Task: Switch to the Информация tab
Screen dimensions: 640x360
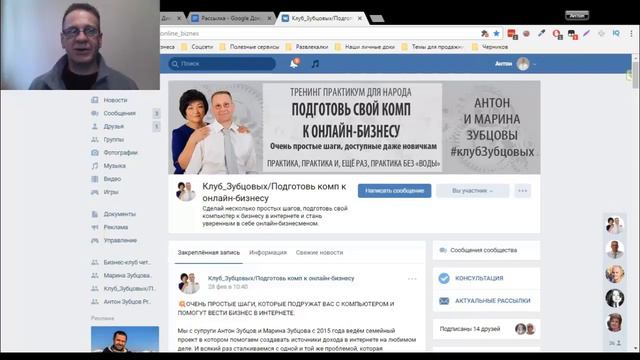Action: click(268, 253)
